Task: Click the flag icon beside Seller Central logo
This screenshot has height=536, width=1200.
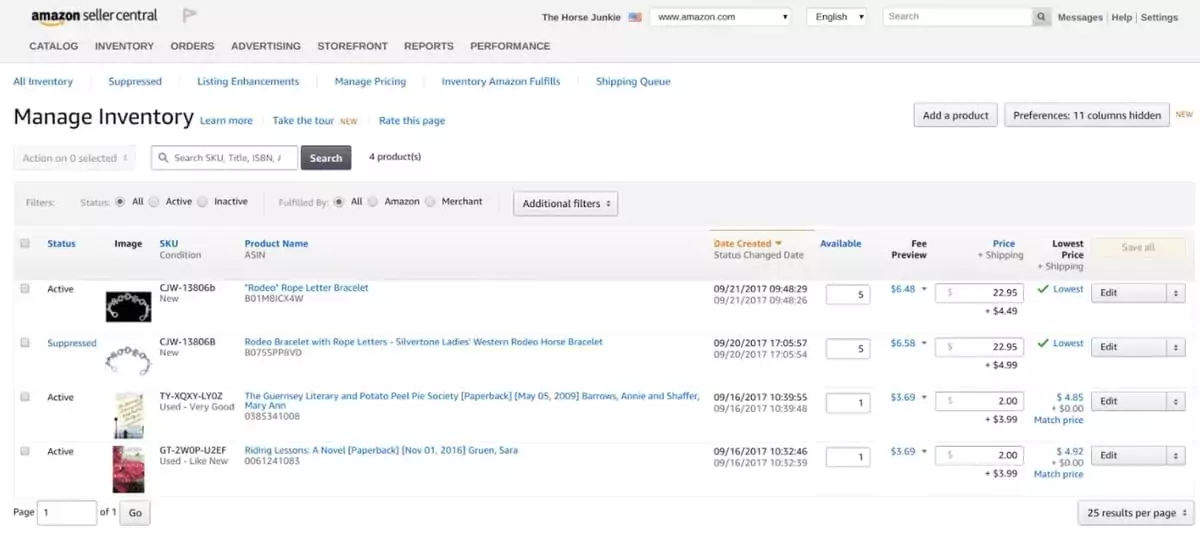Action: click(x=190, y=16)
